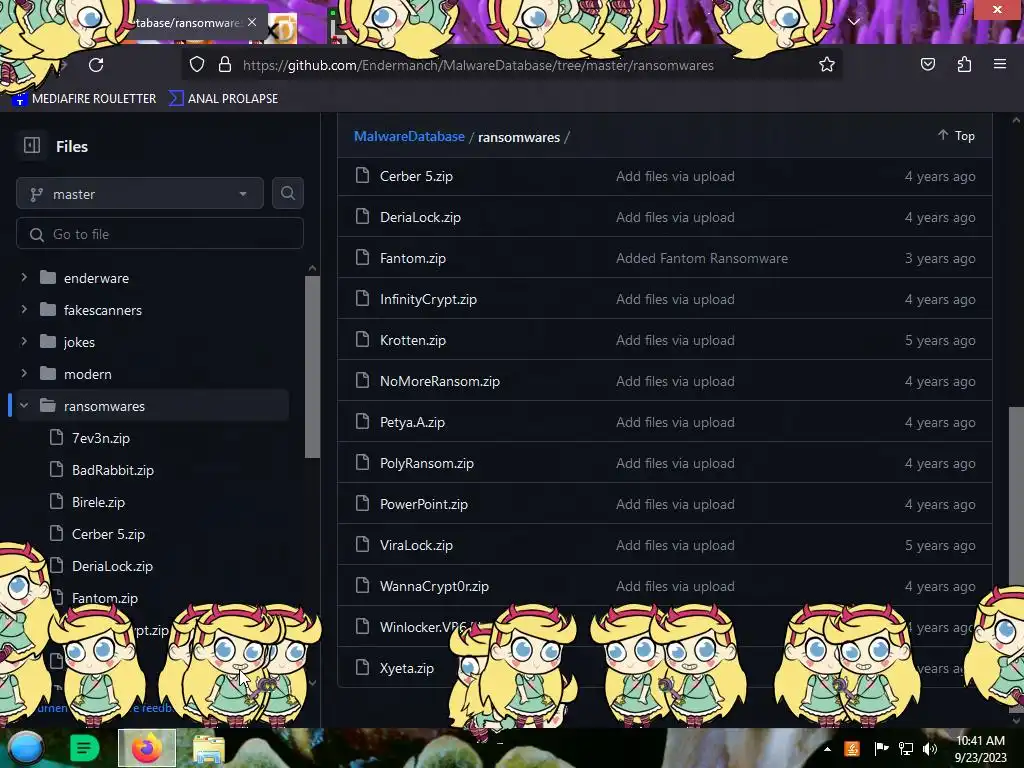Jump to Top of the page
Viewport: 1024px width, 768px height.
click(x=956, y=135)
